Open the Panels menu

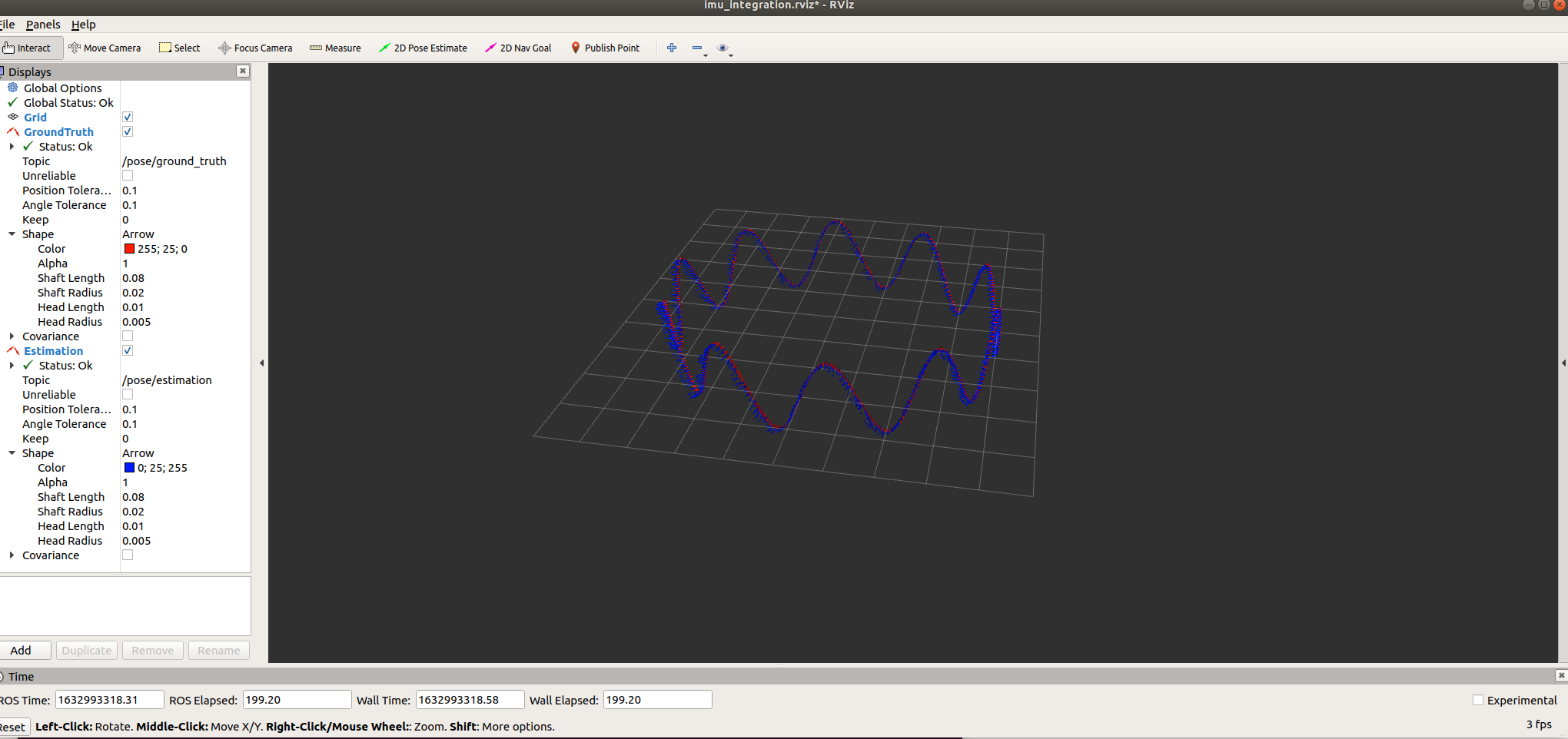43,25
